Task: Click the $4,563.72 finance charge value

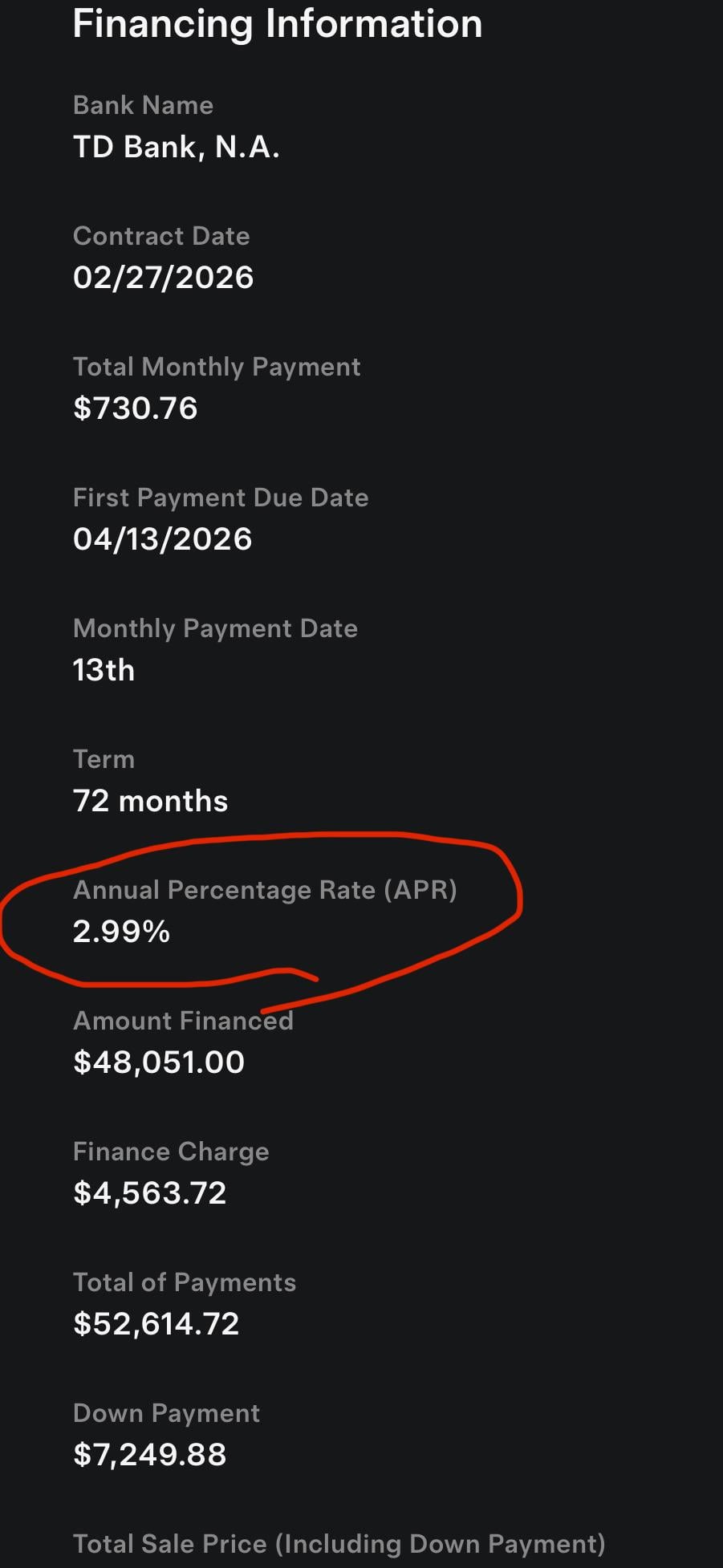Action: click(149, 1193)
